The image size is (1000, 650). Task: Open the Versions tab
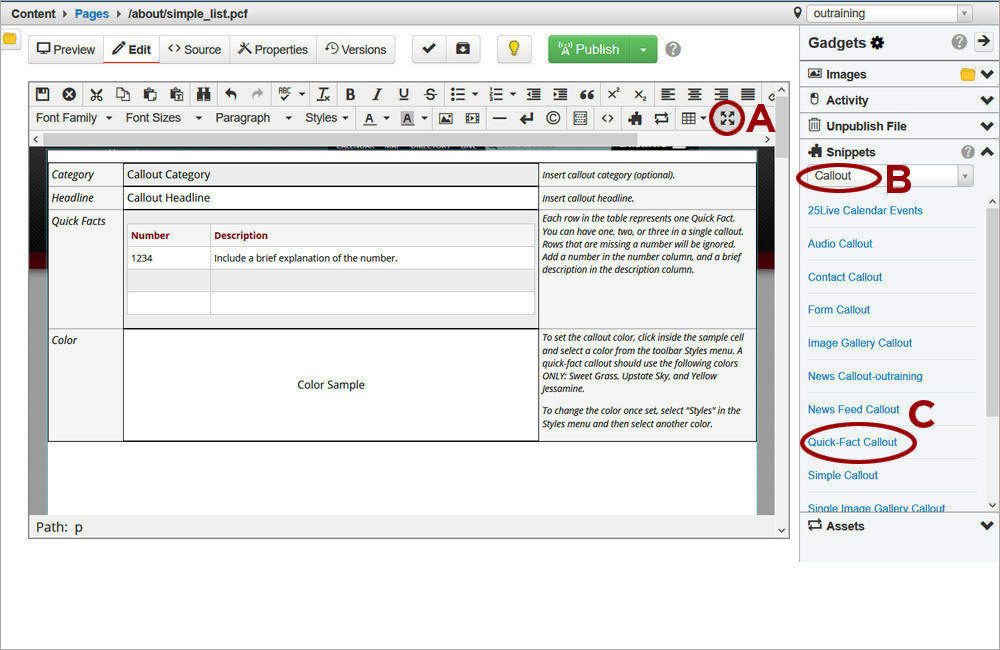[x=356, y=49]
